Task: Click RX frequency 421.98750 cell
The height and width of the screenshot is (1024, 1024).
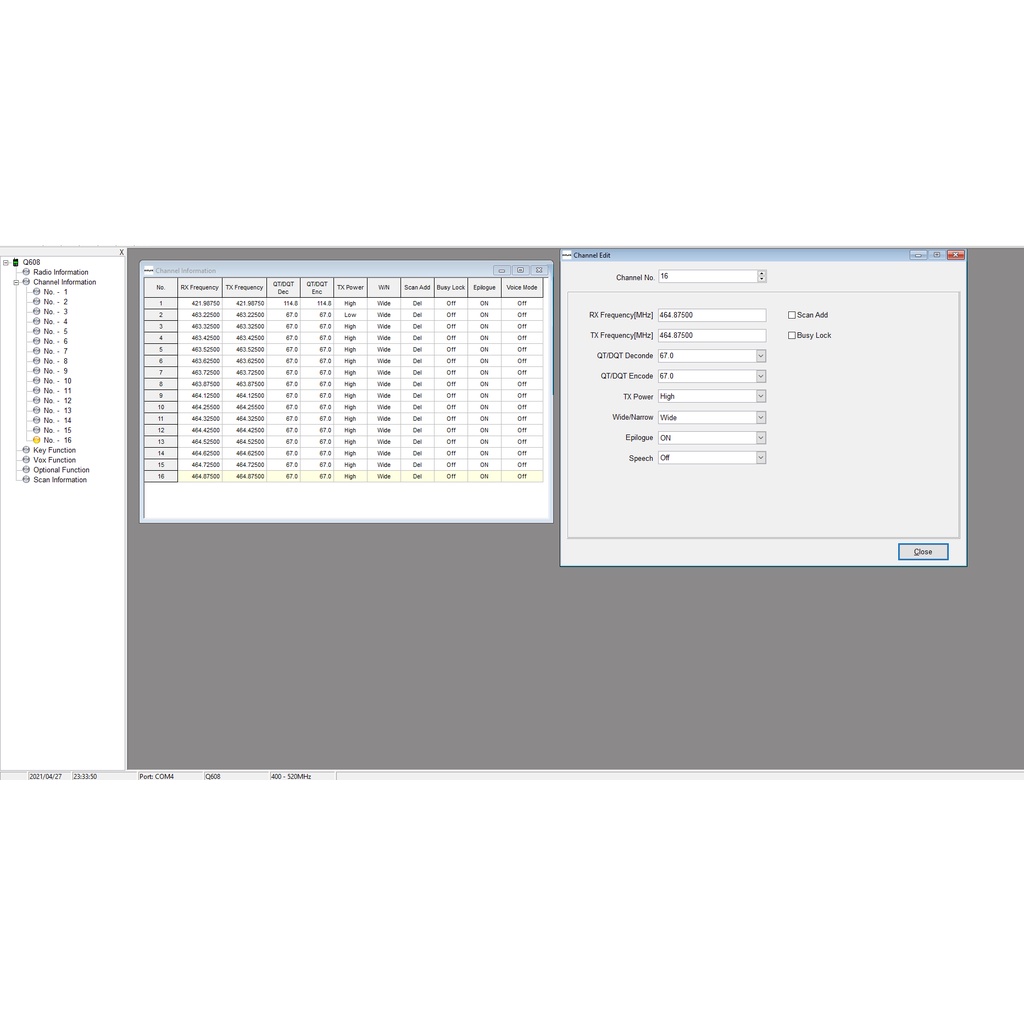Action: coord(200,303)
